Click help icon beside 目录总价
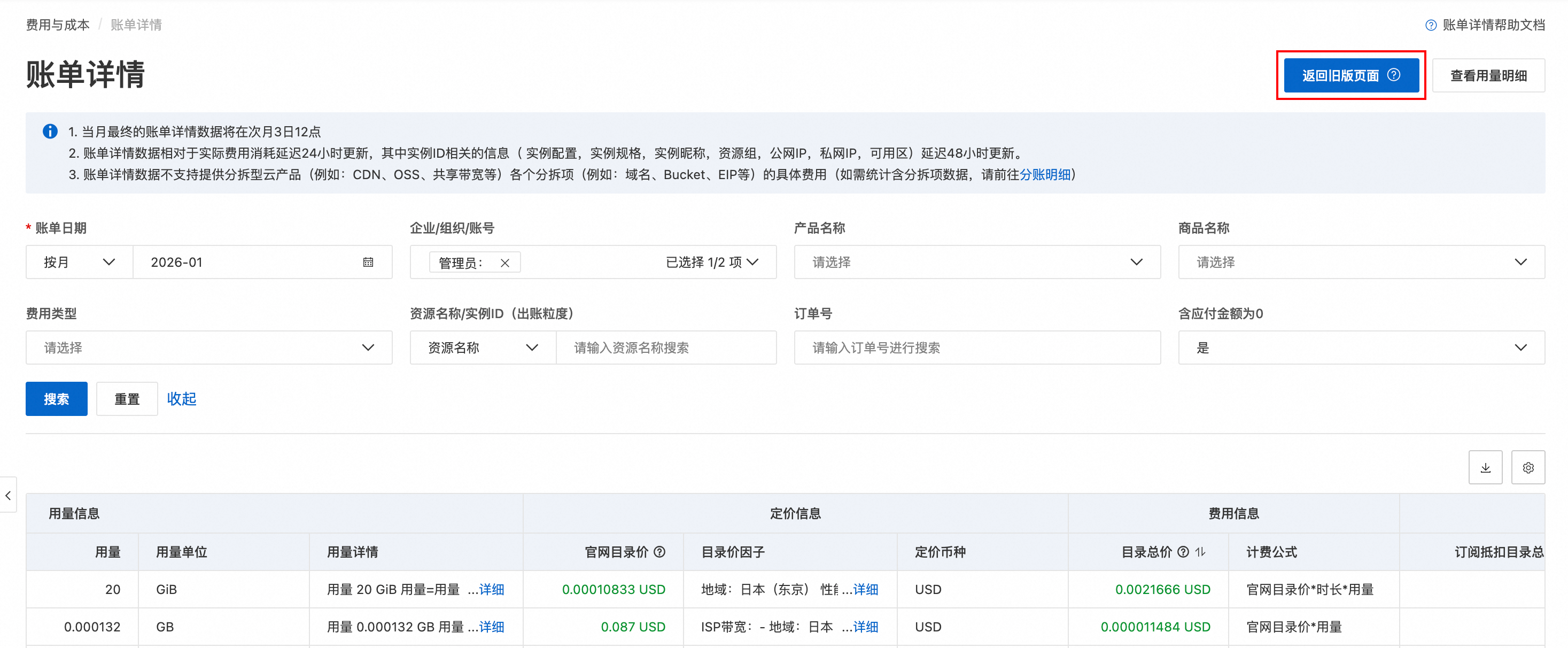 tap(1183, 552)
